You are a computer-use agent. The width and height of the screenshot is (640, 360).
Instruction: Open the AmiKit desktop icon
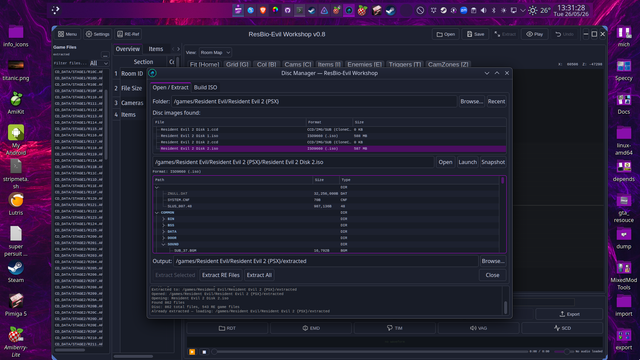click(x=16, y=103)
